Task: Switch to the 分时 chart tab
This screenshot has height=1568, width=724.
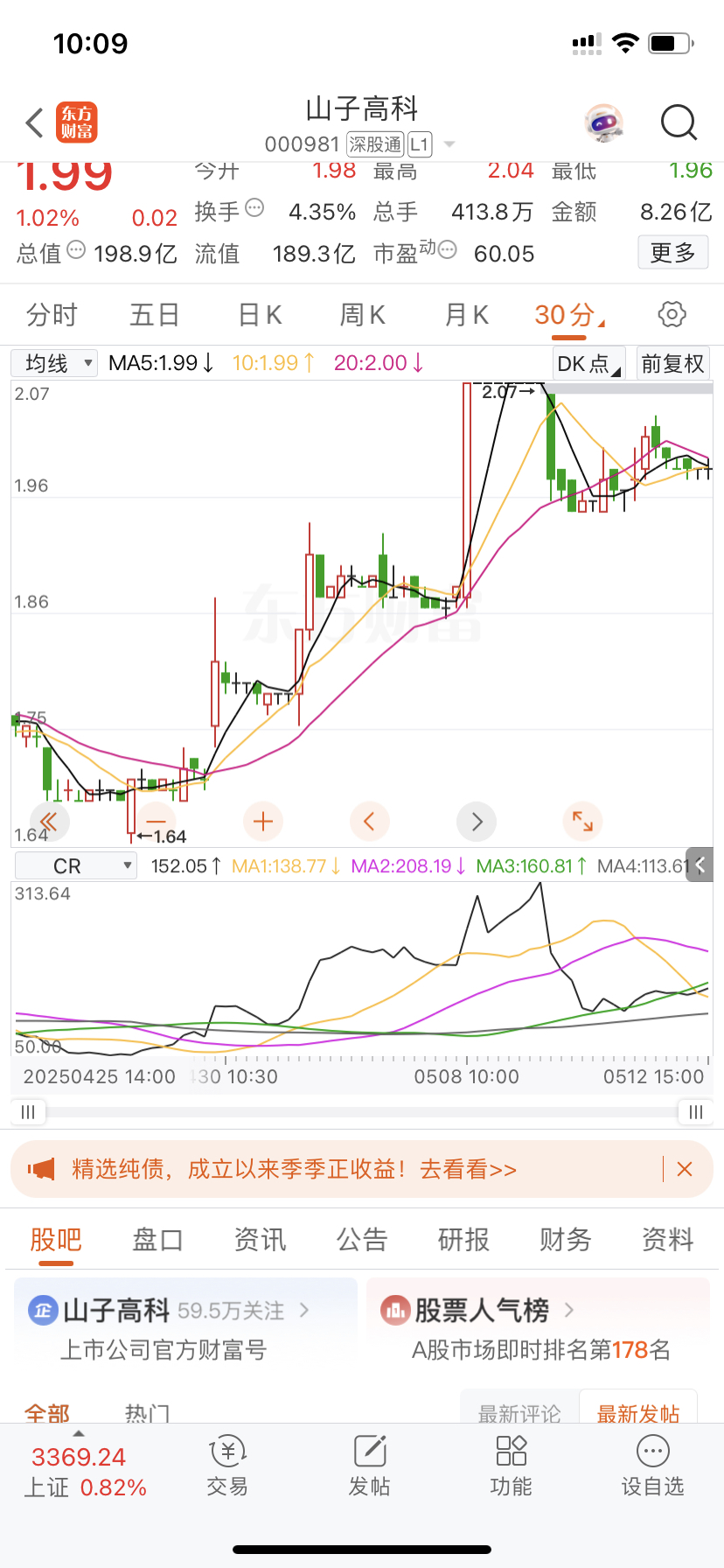Action: tap(52, 315)
